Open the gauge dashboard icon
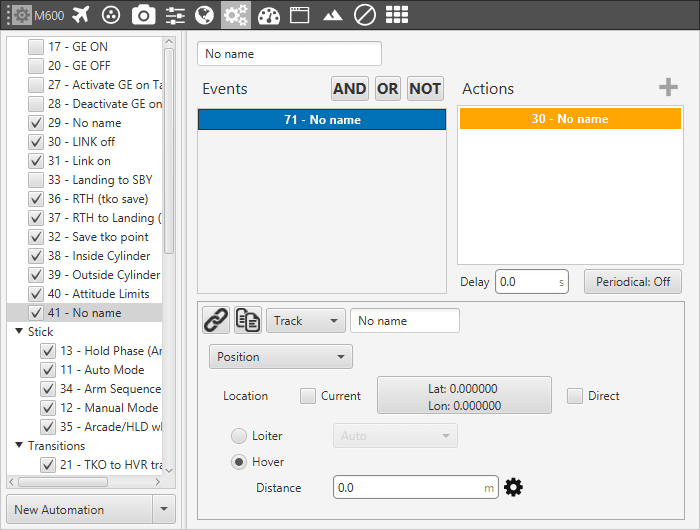 point(269,15)
